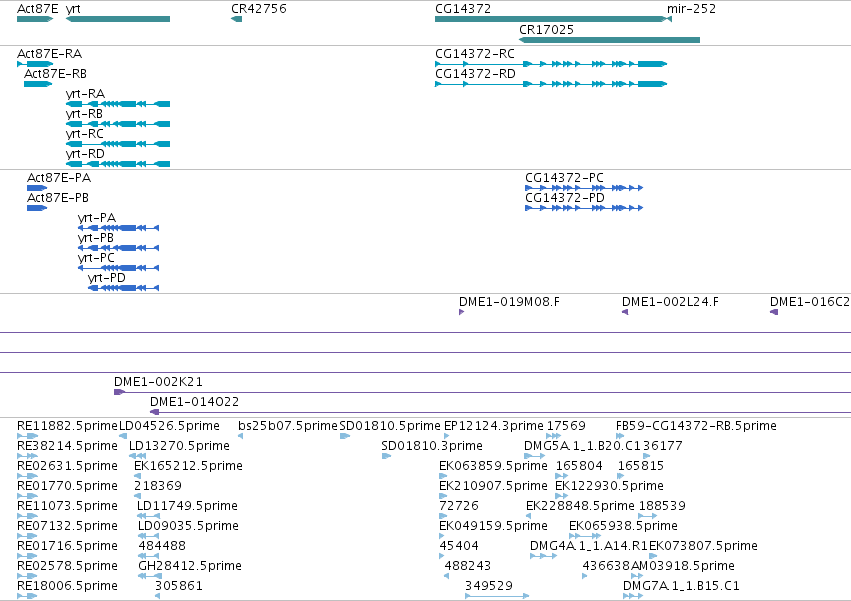Select DMG5A.1_1.B20.C1 feature
Viewport: 851px width, 601px height.
(534, 456)
